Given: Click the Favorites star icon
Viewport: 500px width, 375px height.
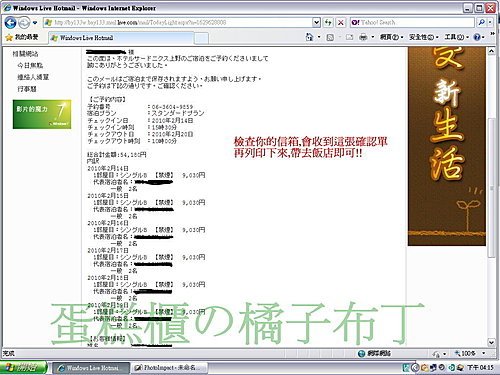Looking at the screenshot, I should coord(9,37).
